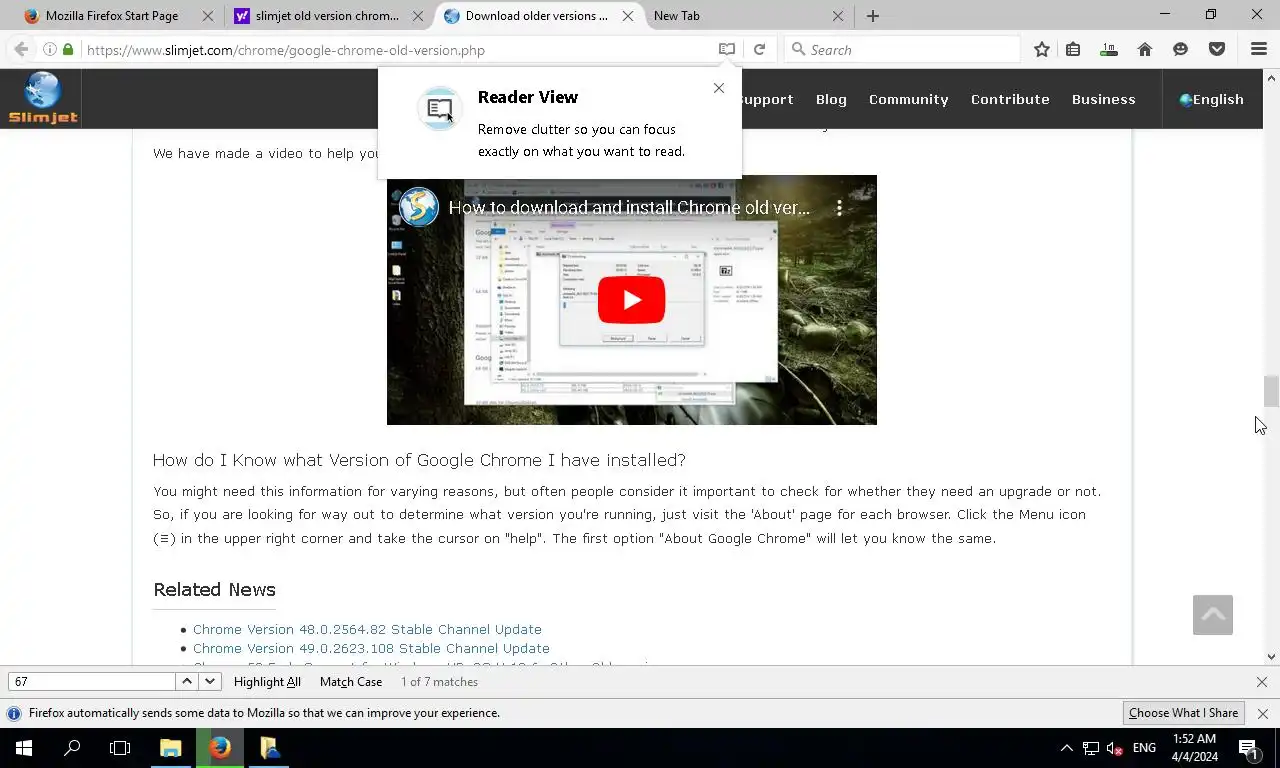This screenshot has width=1280, height=768.
Task: Open the Blog menu item
Action: pyautogui.click(x=831, y=99)
